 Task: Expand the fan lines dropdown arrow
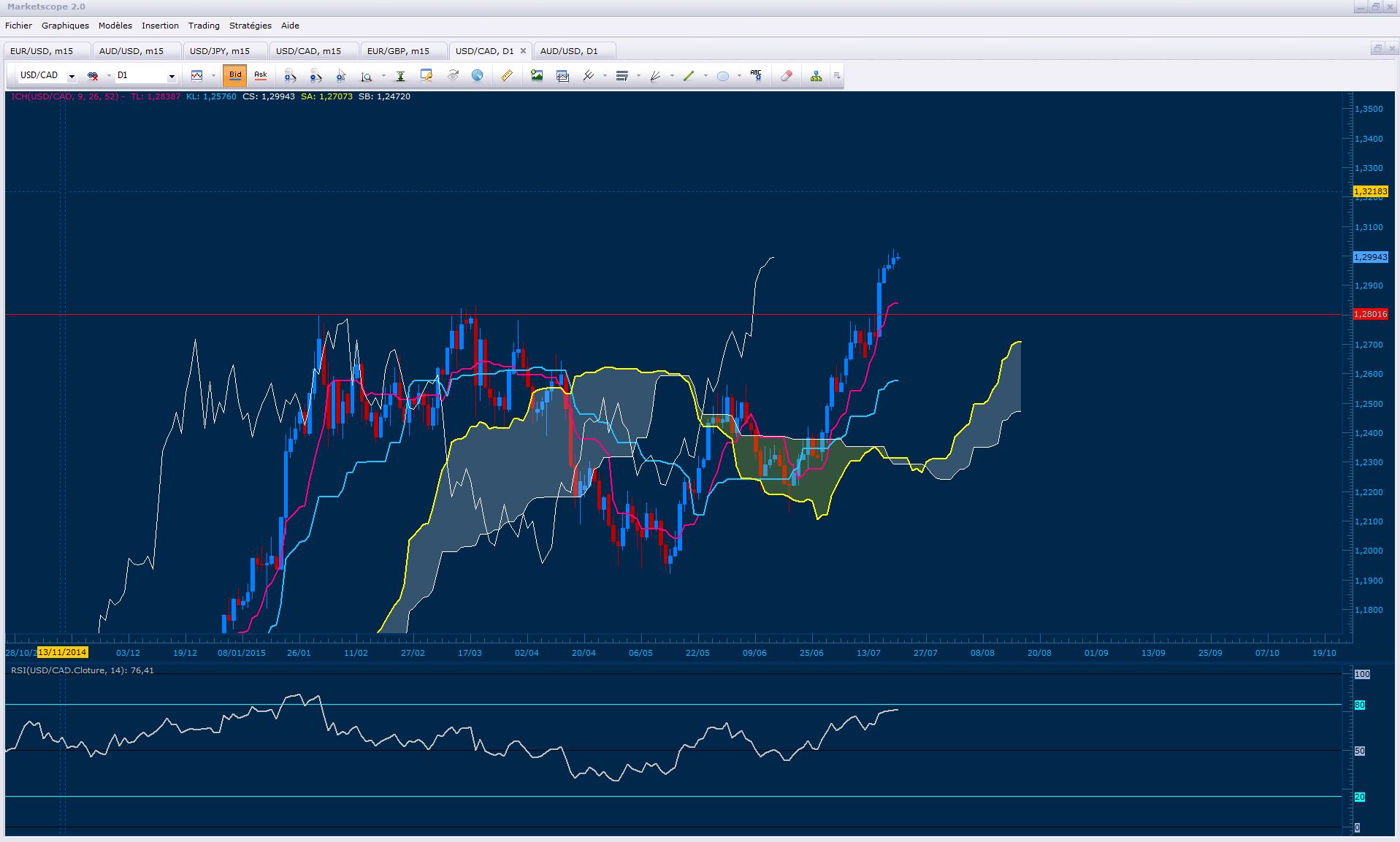coord(672,75)
